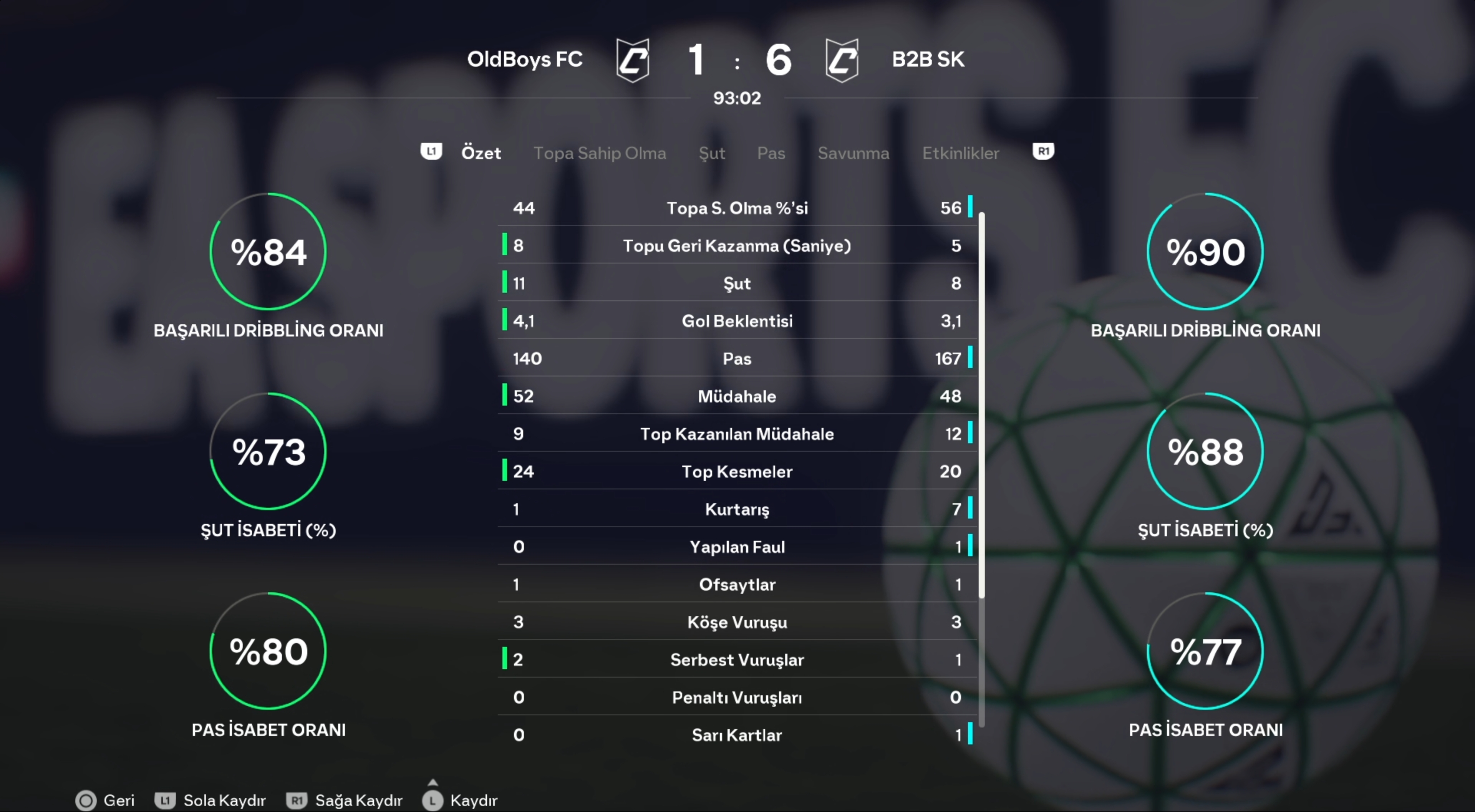The height and width of the screenshot is (812, 1475).
Task: Click the R1 bumper icon after Etkinlikler
Action: 1043,152
